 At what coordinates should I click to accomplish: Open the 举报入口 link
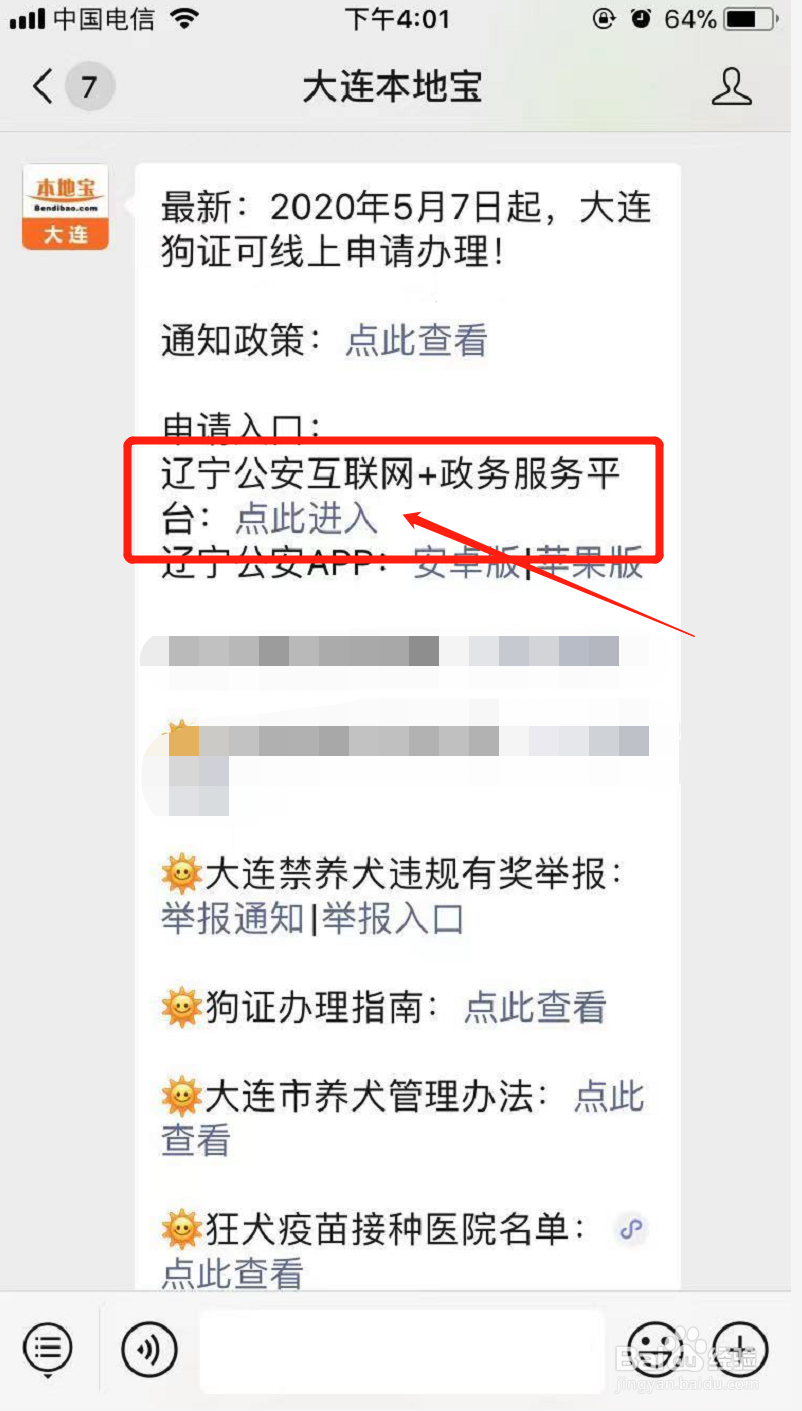[393, 918]
